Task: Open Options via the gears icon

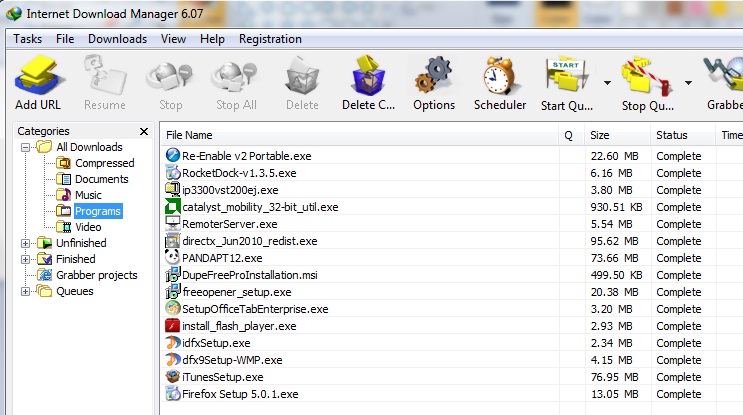Action: click(x=433, y=75)
